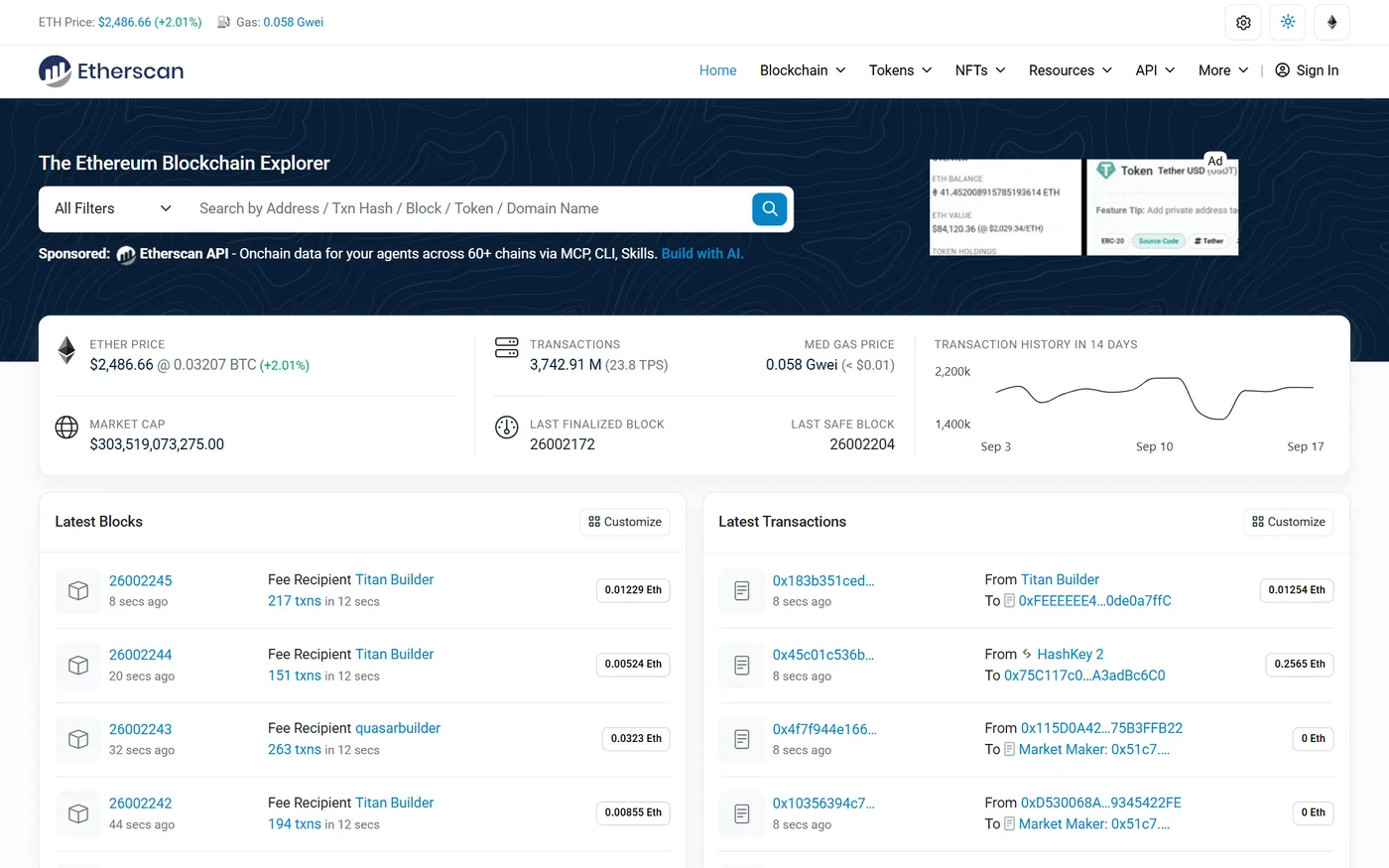
Task: Customize the Latest Transactions panel
Action: tap(1289, 522)
